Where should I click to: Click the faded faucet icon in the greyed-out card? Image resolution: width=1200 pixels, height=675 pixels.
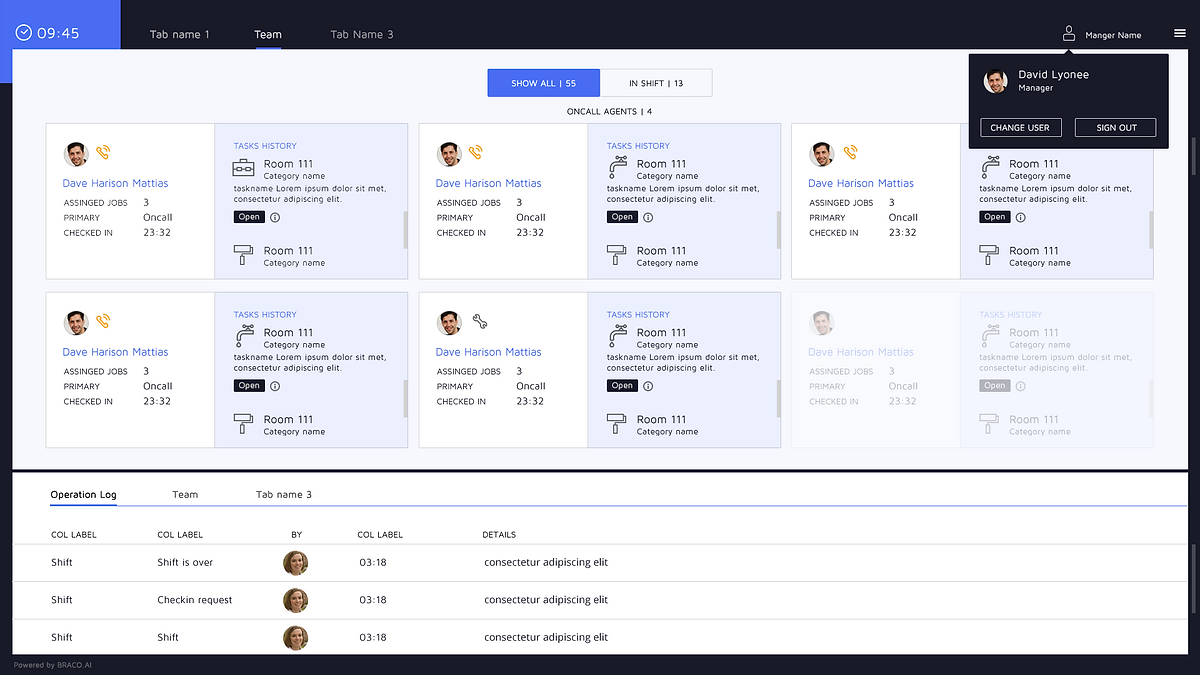(x=990, y=336)
